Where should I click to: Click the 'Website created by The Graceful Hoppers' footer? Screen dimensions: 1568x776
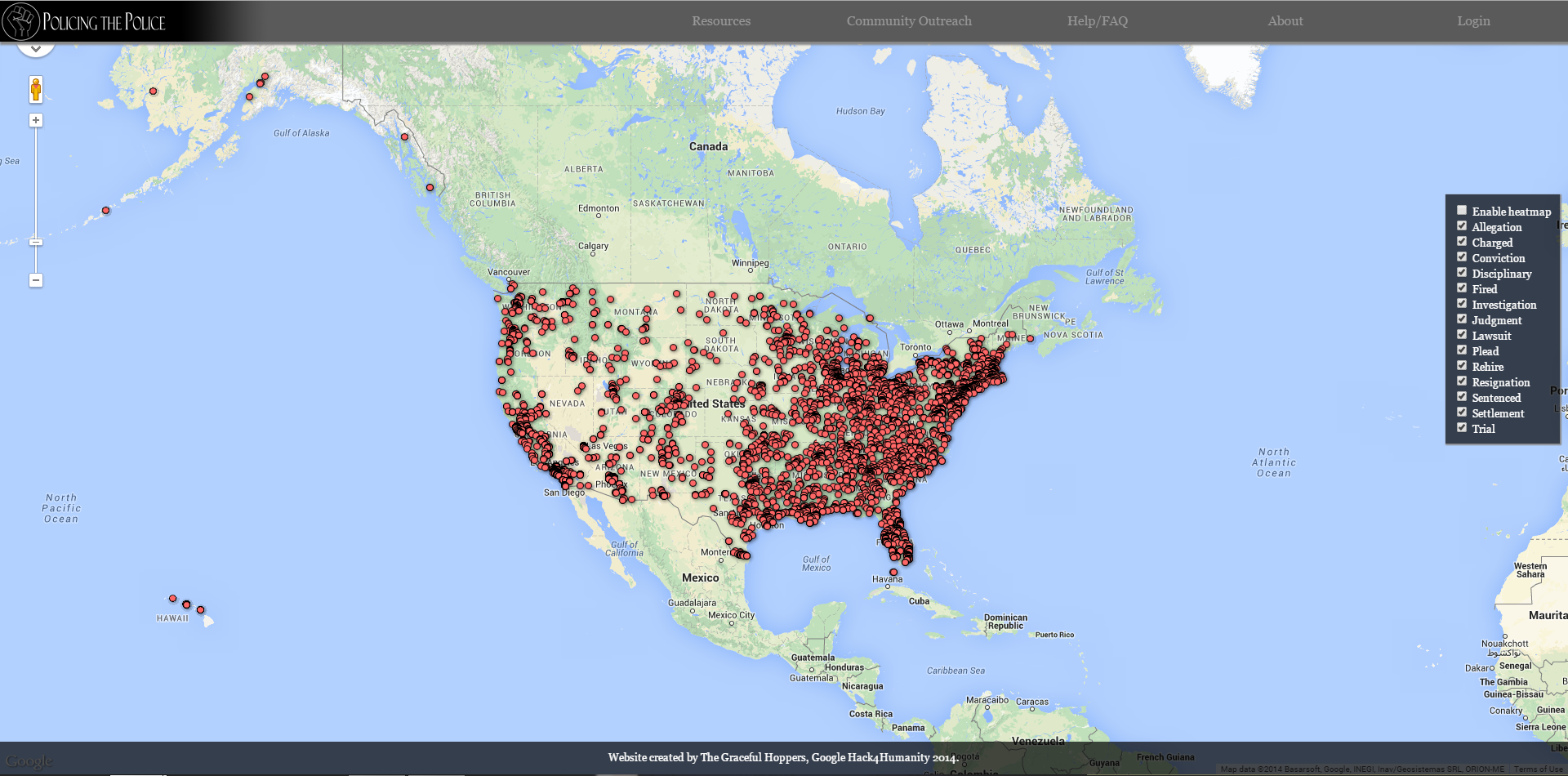tap(782, 758)
